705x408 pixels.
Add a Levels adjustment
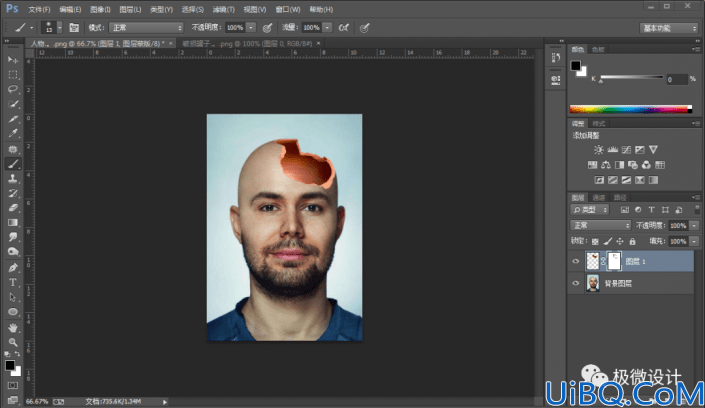click(612, 150)
